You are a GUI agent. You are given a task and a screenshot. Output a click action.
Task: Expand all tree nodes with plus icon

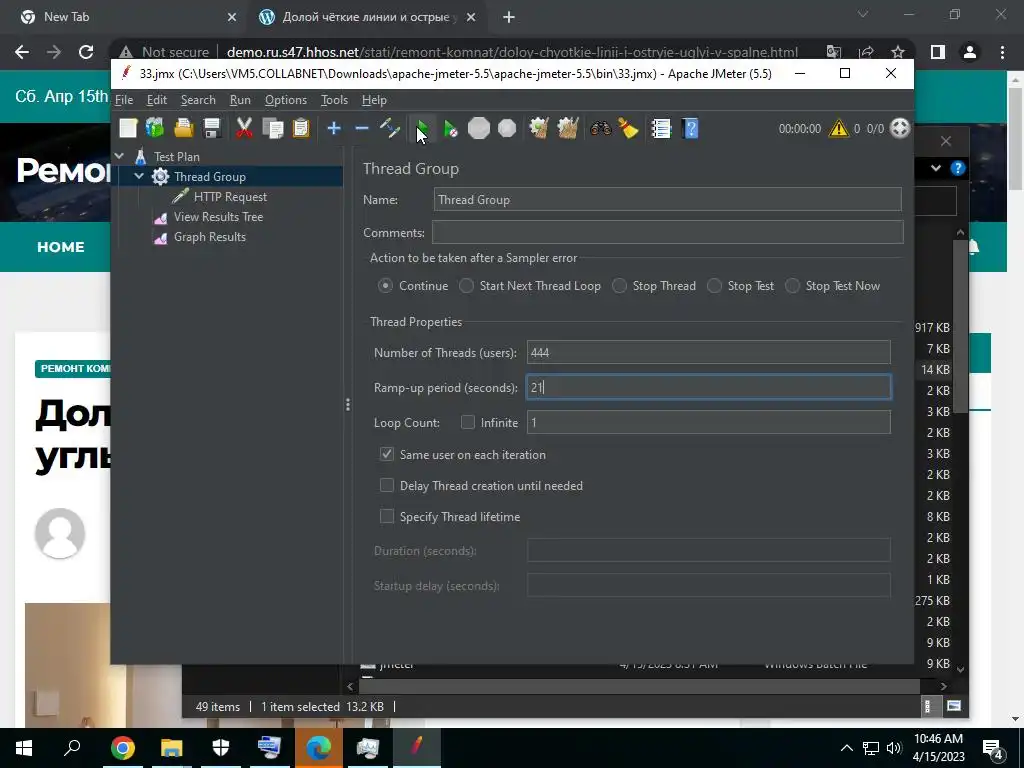[334, 128]
